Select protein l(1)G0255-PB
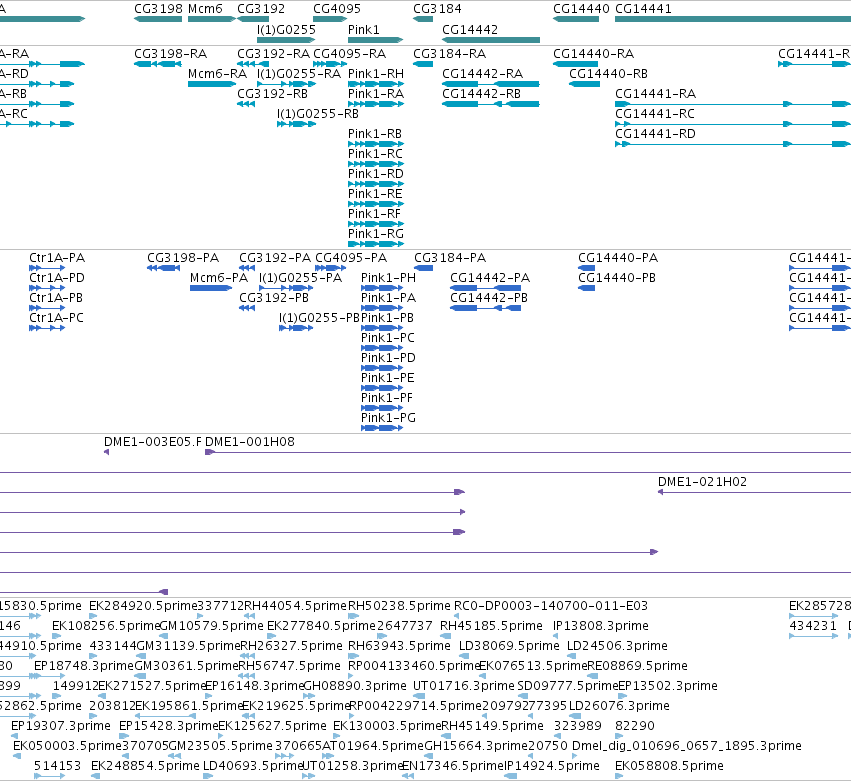This screenshot has width=851, height=781. (296, 328)
